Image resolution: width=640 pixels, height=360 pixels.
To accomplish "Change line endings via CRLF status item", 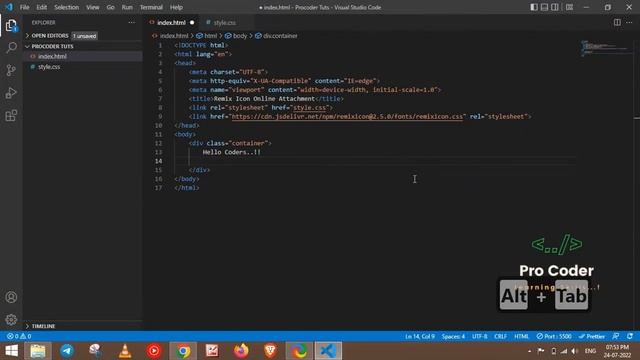I will (500, 336).
